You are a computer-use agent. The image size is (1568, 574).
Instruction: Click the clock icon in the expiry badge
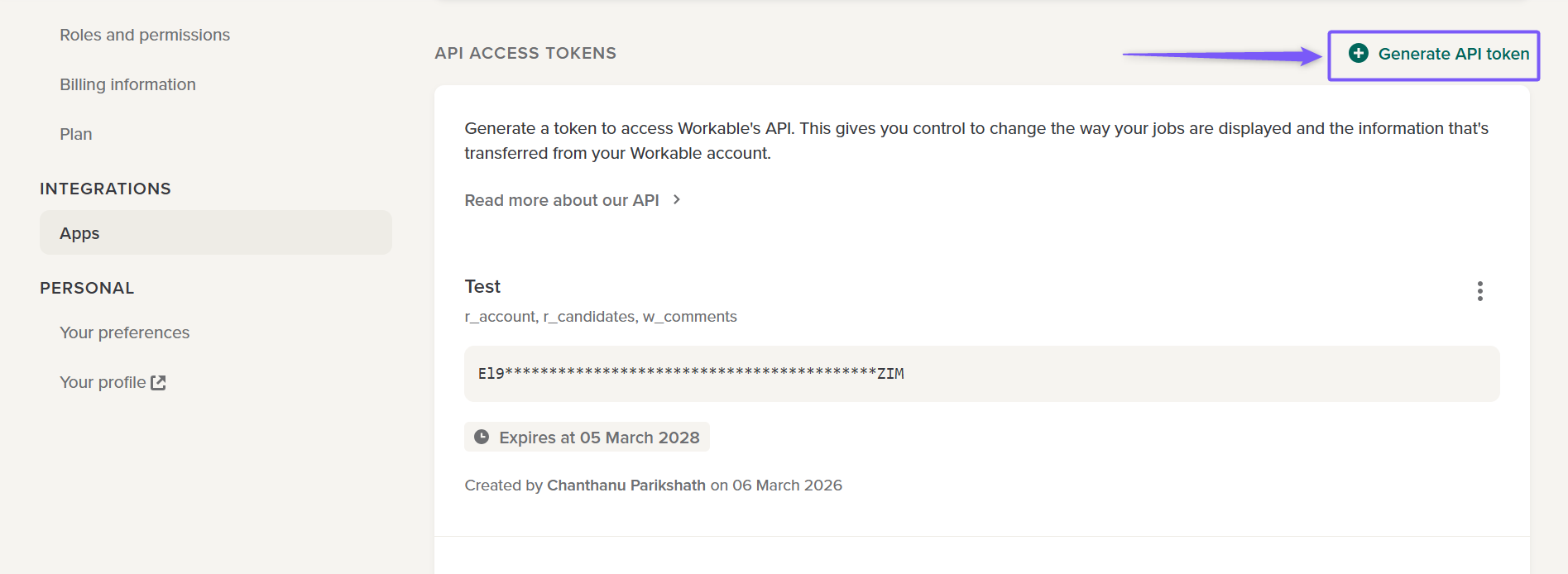[482, 437]
